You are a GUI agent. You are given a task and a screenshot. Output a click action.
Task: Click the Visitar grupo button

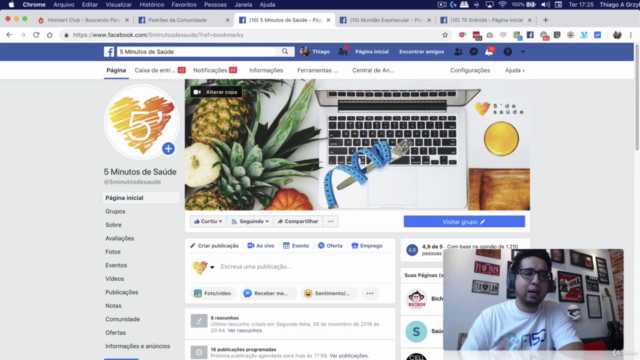(464, 222)
